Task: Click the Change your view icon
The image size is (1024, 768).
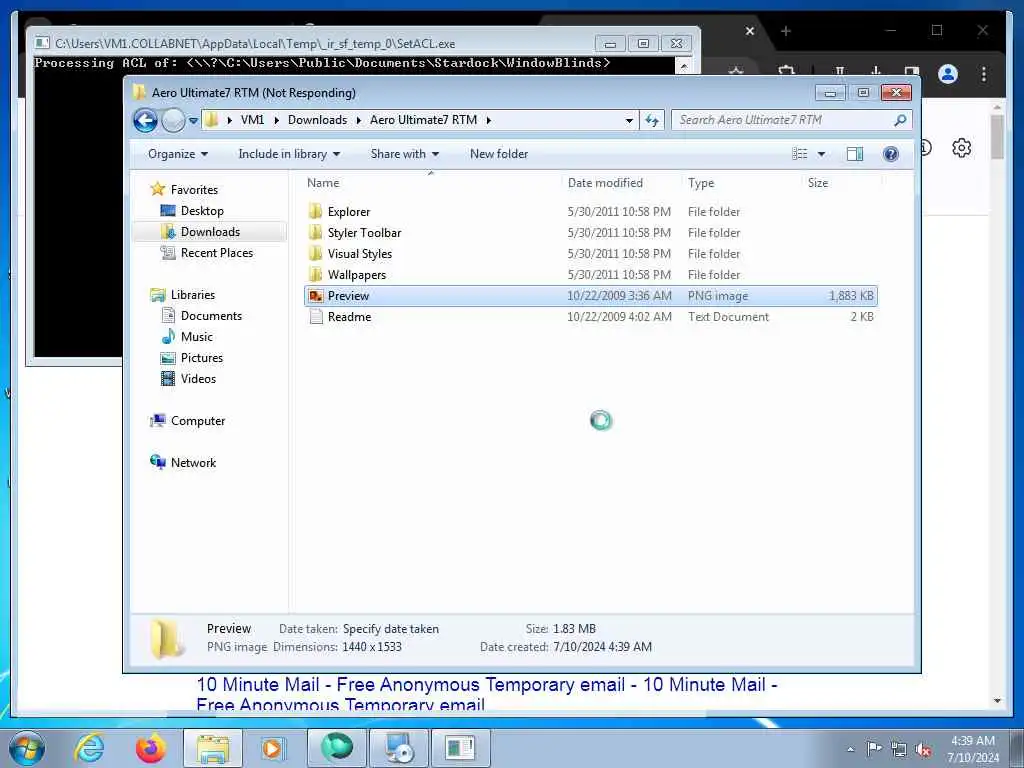Action: point(799,154)
